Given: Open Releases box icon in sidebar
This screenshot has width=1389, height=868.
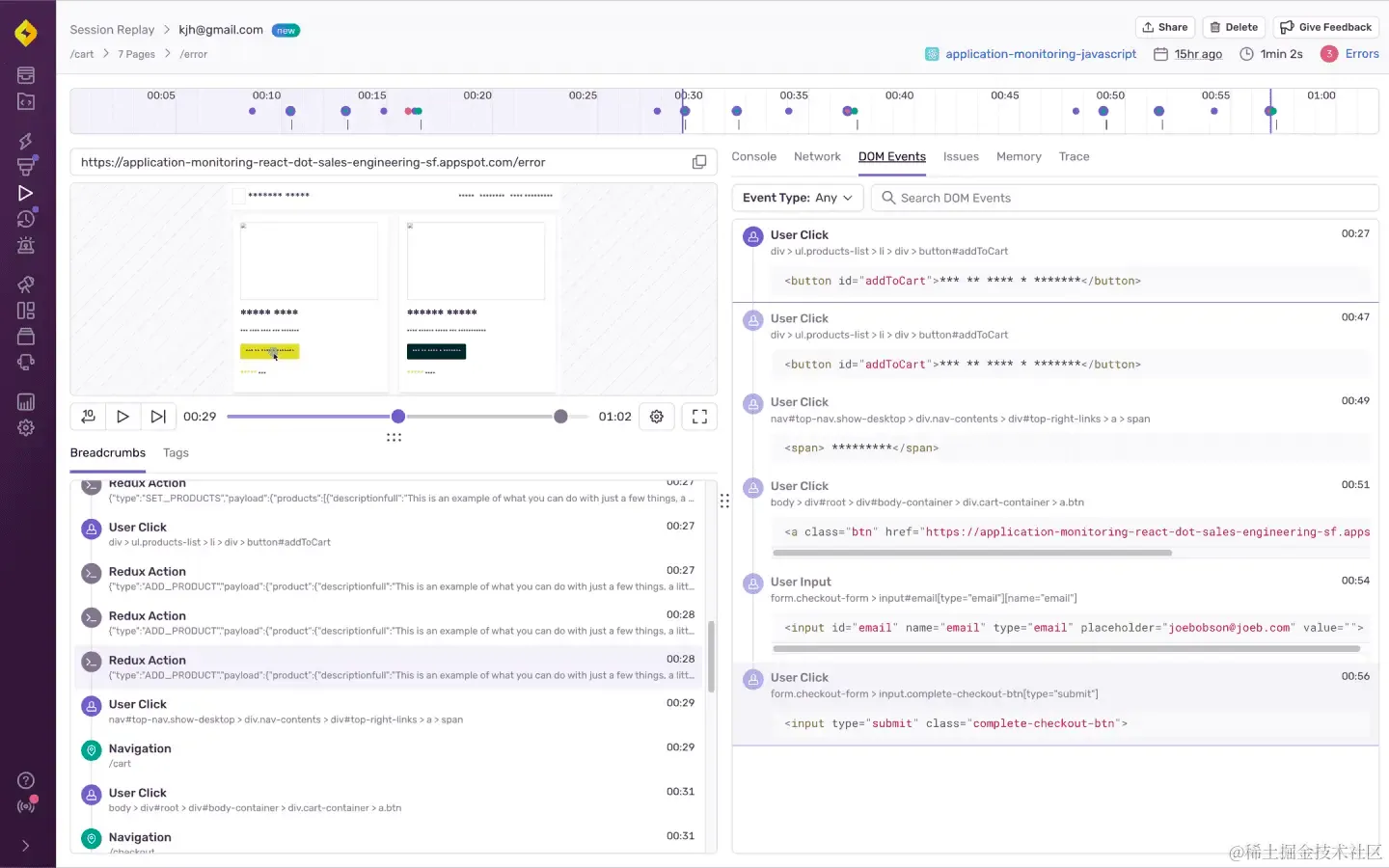Looking at the screenshot, I should [x=26, y=337].
